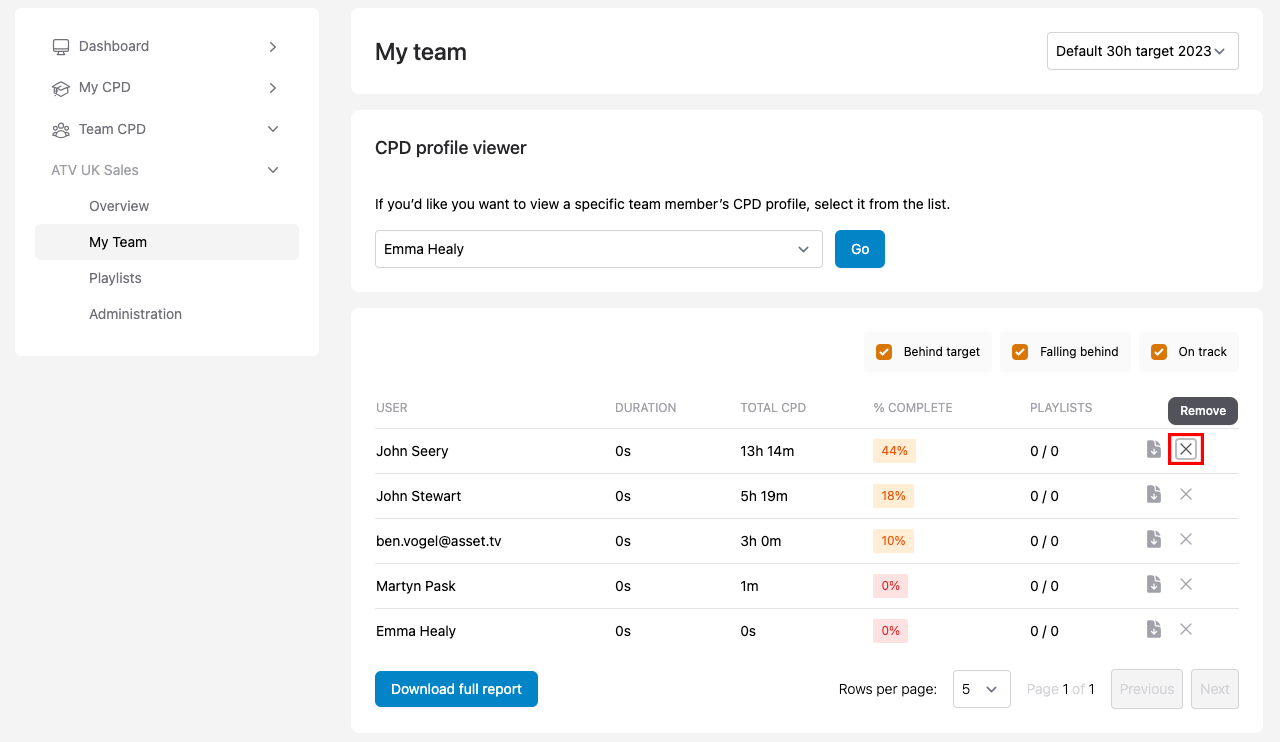The width and height of the screenshot is (1280, 742).
Task: Remove John Stewart using the X icon
Action: pos(1186,494)
